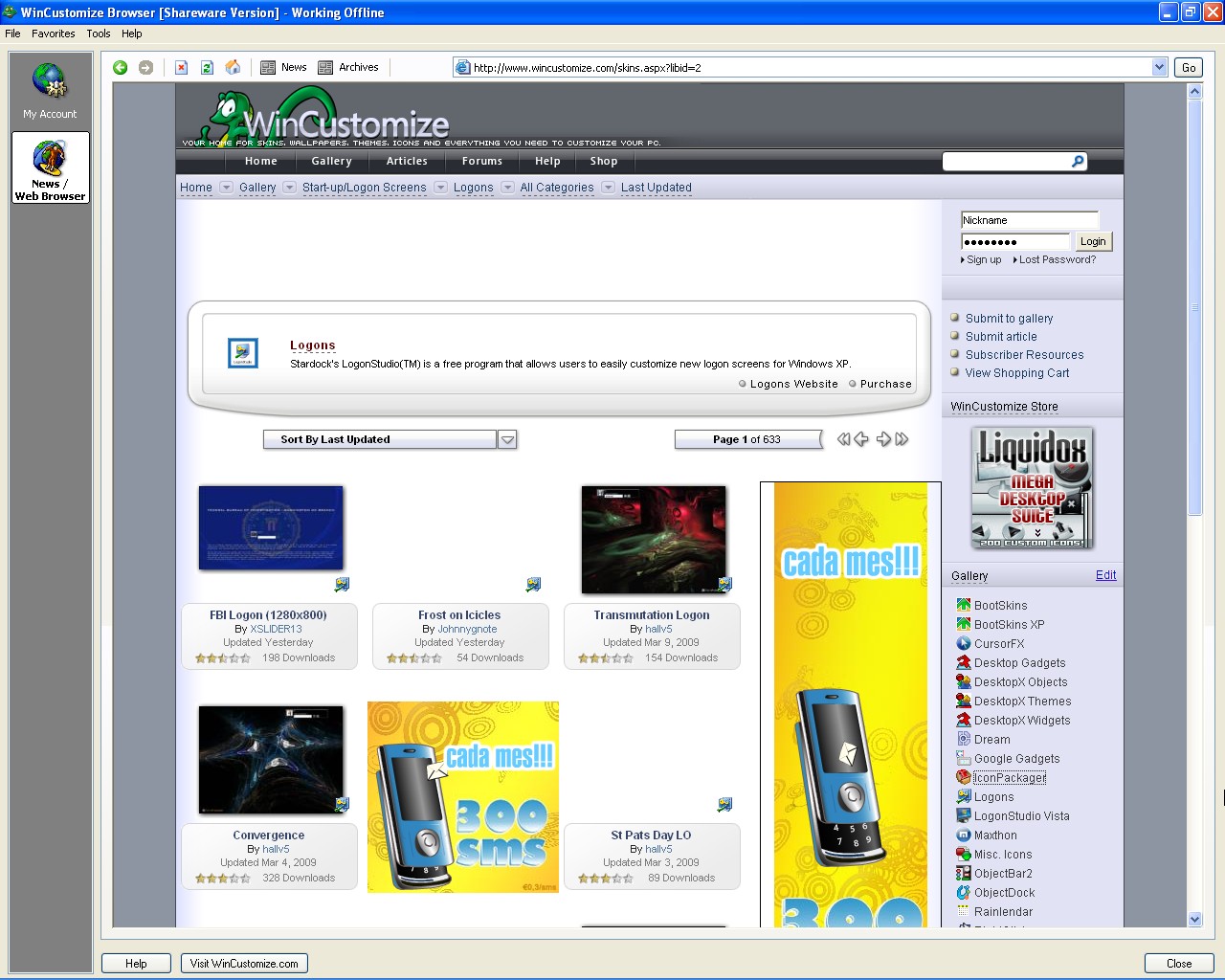Go to the home page icon
Screen dimensions: 1225x980
(x=233, y=67)
